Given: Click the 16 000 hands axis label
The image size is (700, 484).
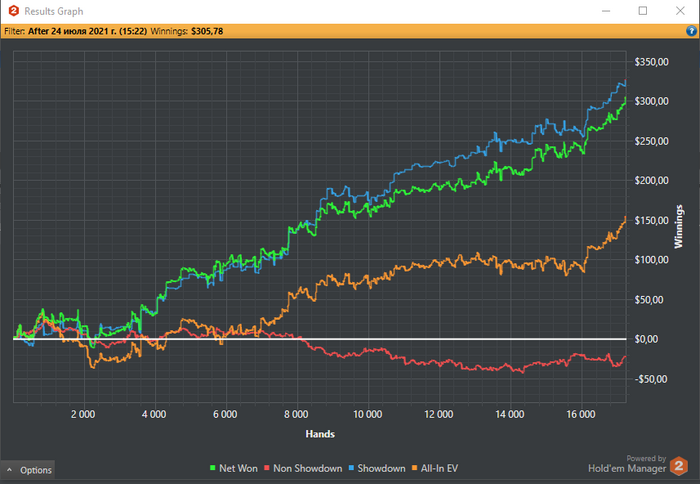Looking at the screenshot, I should coord(581,414).
